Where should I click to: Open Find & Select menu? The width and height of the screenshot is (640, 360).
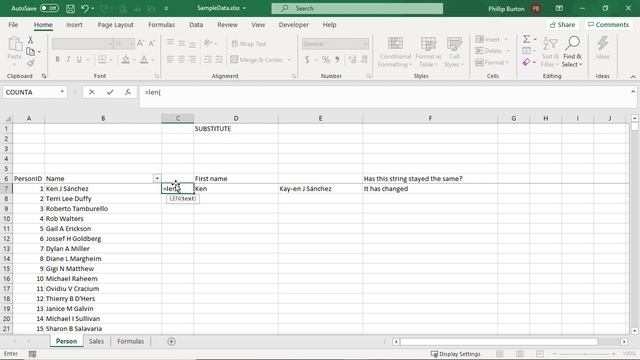pyautogui.click(x=572, y=52)
